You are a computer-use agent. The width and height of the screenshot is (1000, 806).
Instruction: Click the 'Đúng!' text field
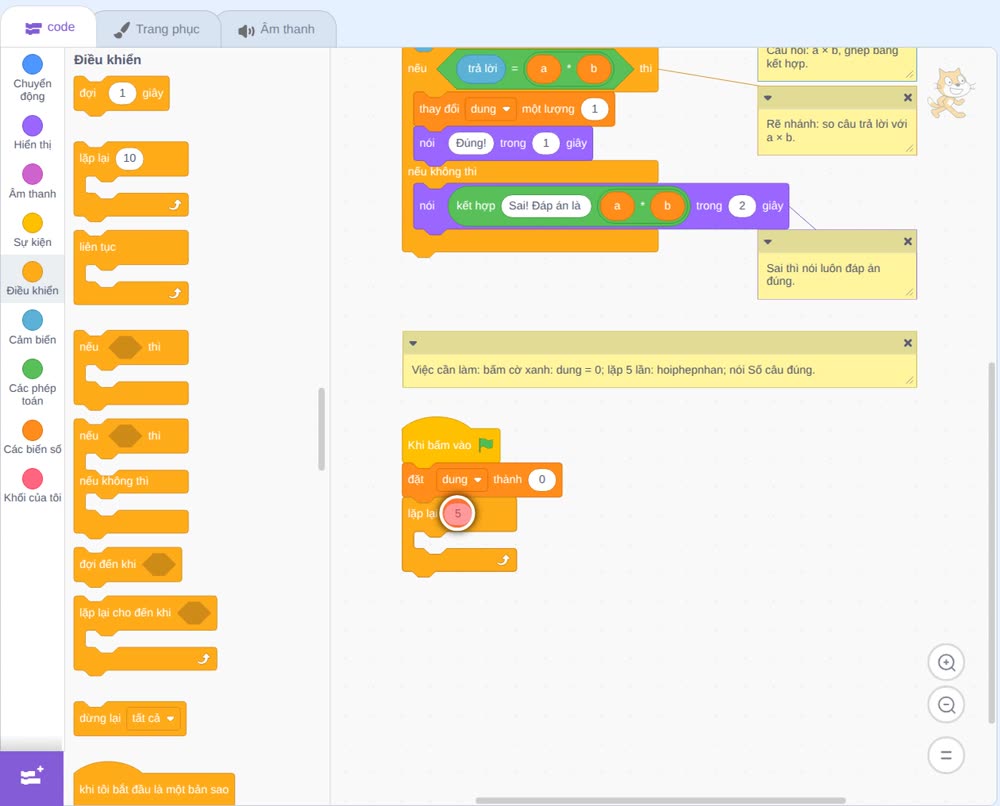click(471, 143)
